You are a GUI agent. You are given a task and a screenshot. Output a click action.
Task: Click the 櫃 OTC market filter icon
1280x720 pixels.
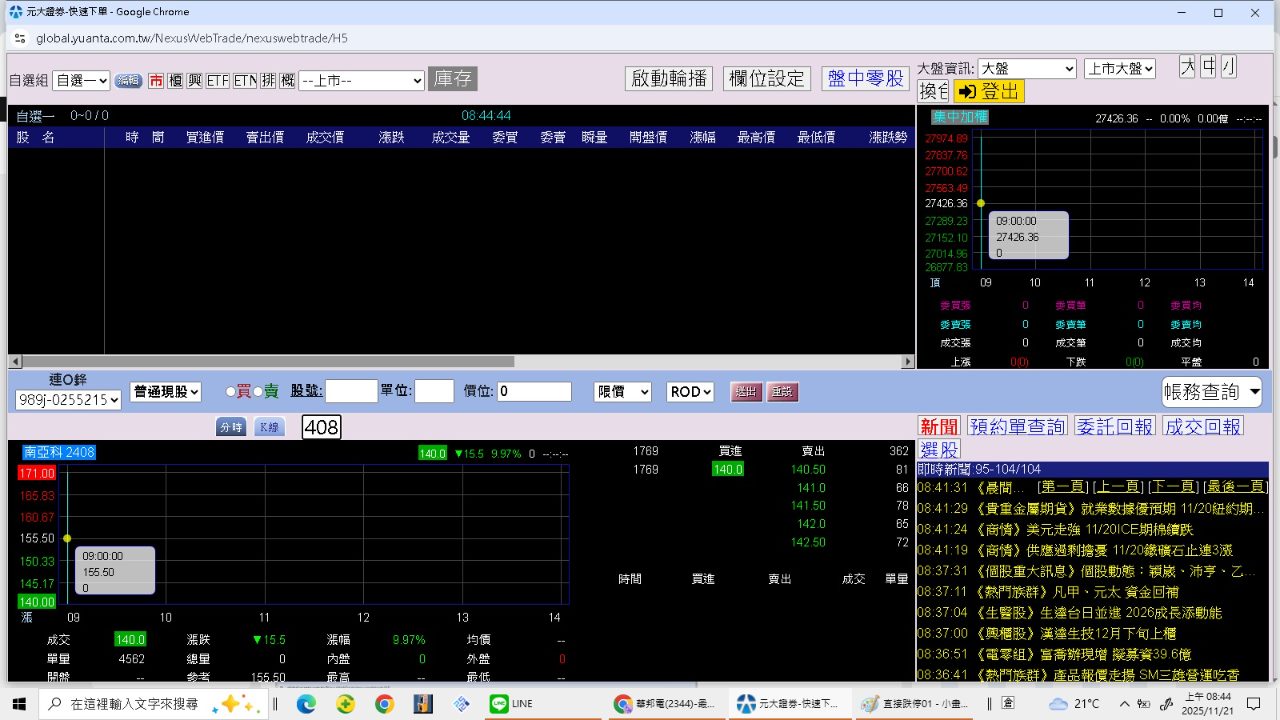(x=175, y=81)
